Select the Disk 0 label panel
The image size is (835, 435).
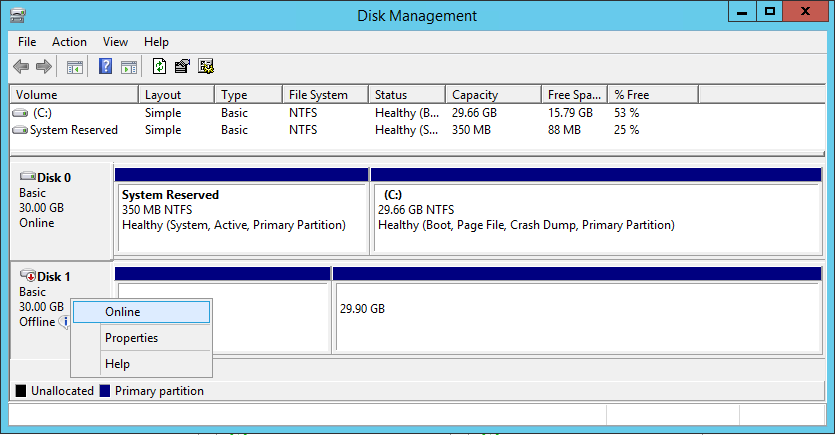tap(61, 211)
